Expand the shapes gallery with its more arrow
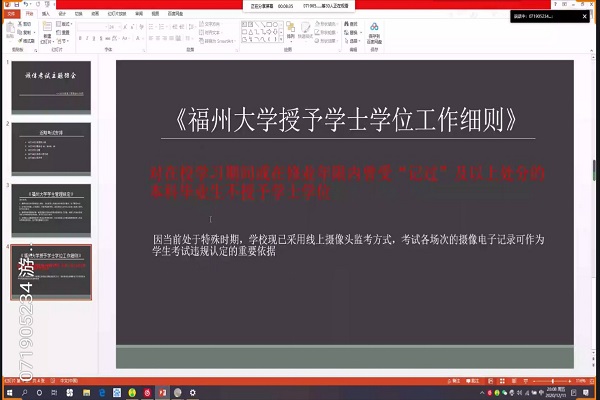The image size is (600, 400). pyautogui.click(x=282, y=39)
